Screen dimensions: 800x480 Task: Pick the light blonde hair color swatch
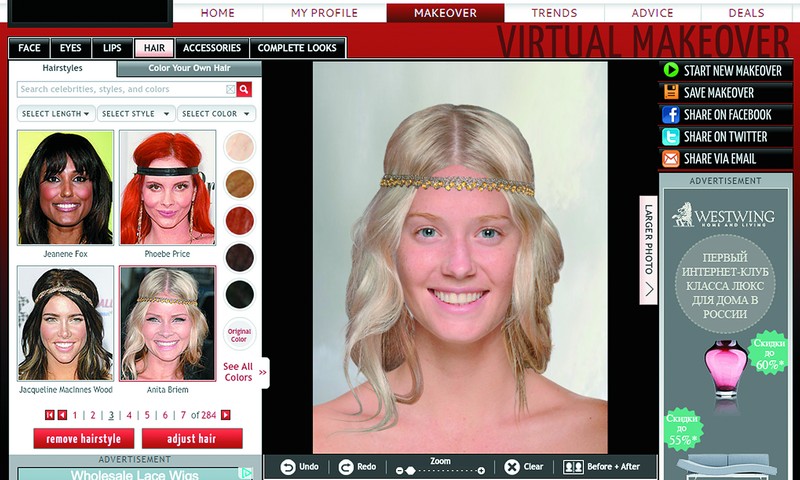pyautogui.click(x=239, y=147)
